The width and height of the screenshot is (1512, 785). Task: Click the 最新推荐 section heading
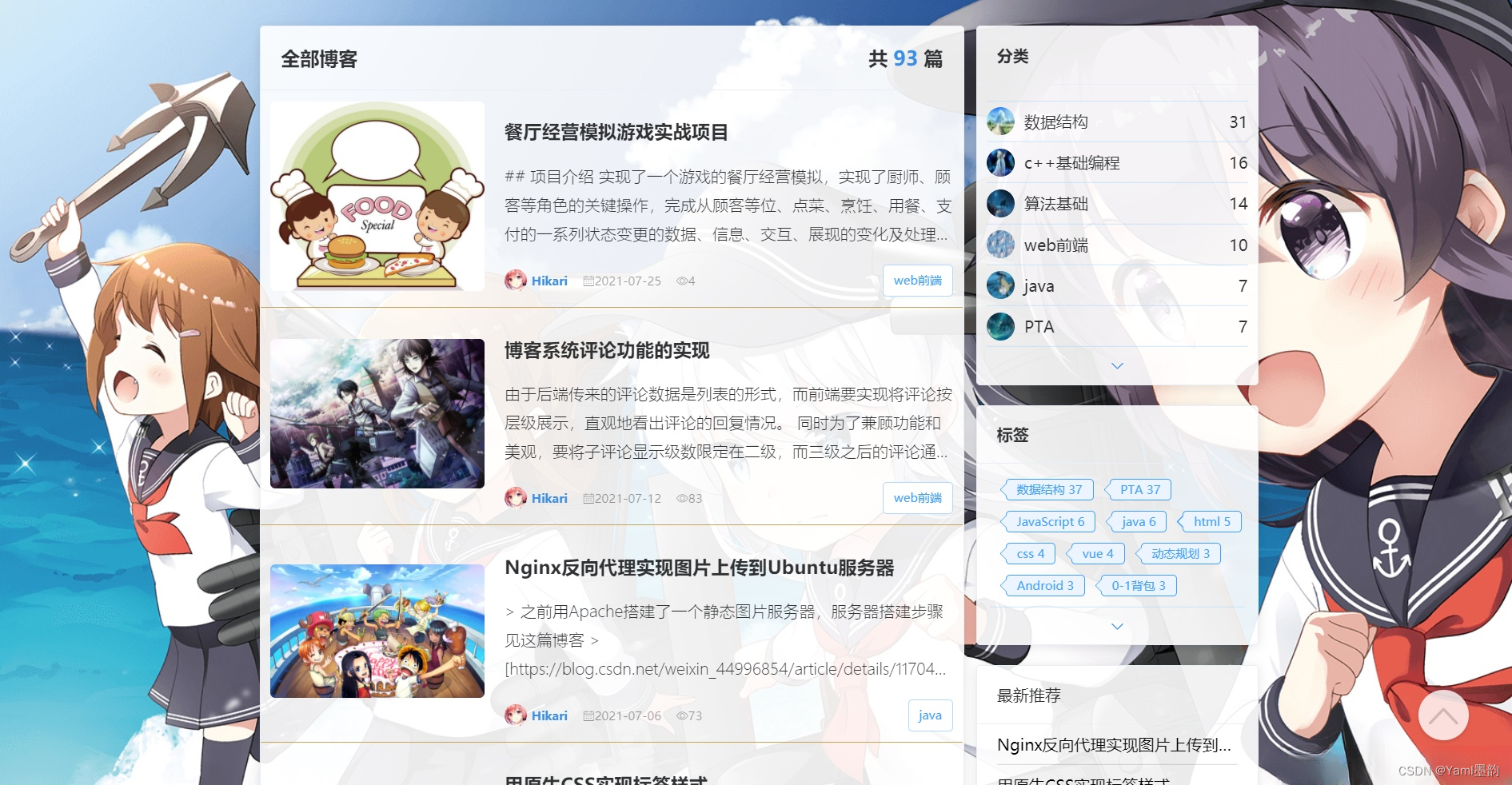coord(1029,695)
